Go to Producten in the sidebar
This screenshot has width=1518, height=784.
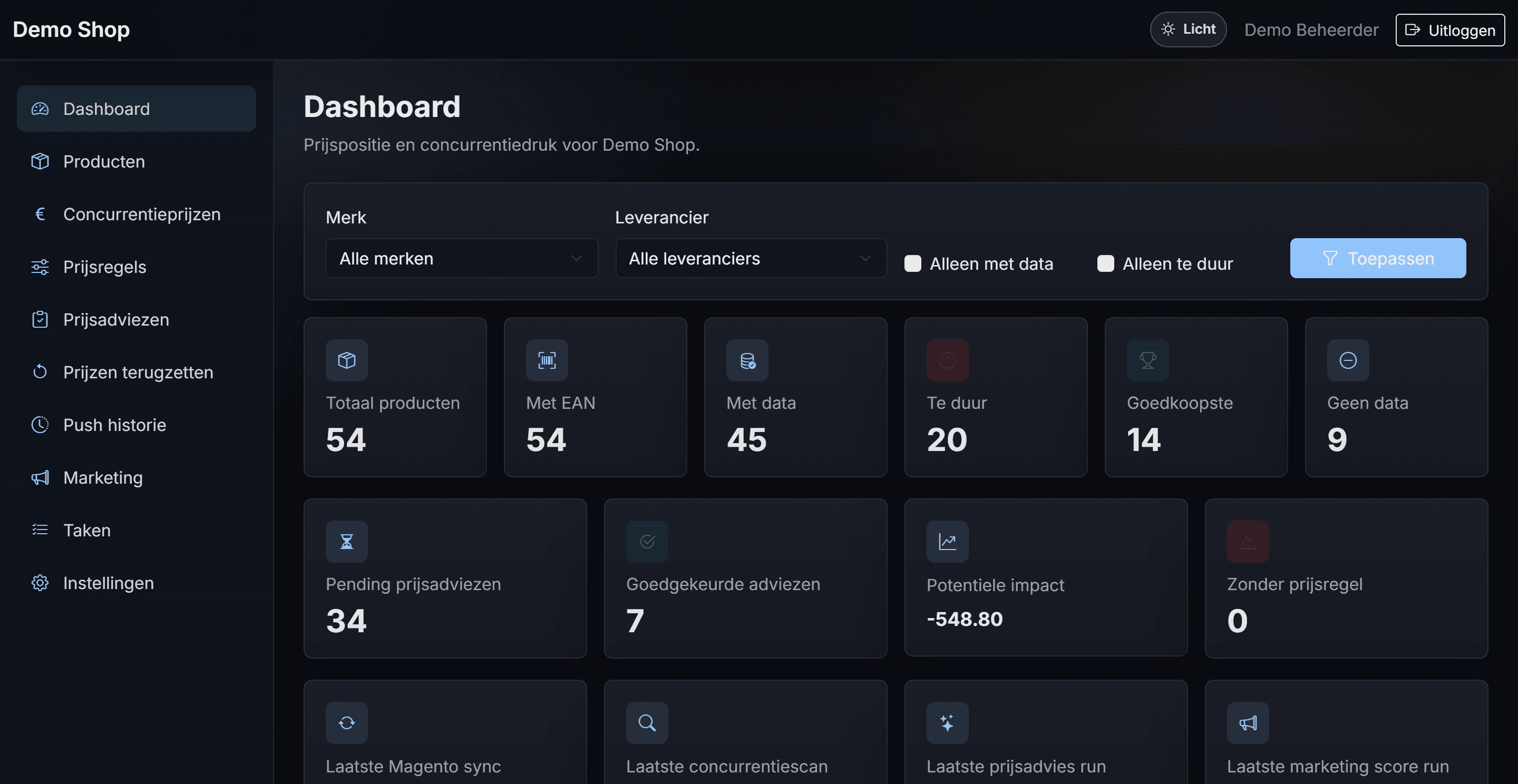(x=136, y=161)
